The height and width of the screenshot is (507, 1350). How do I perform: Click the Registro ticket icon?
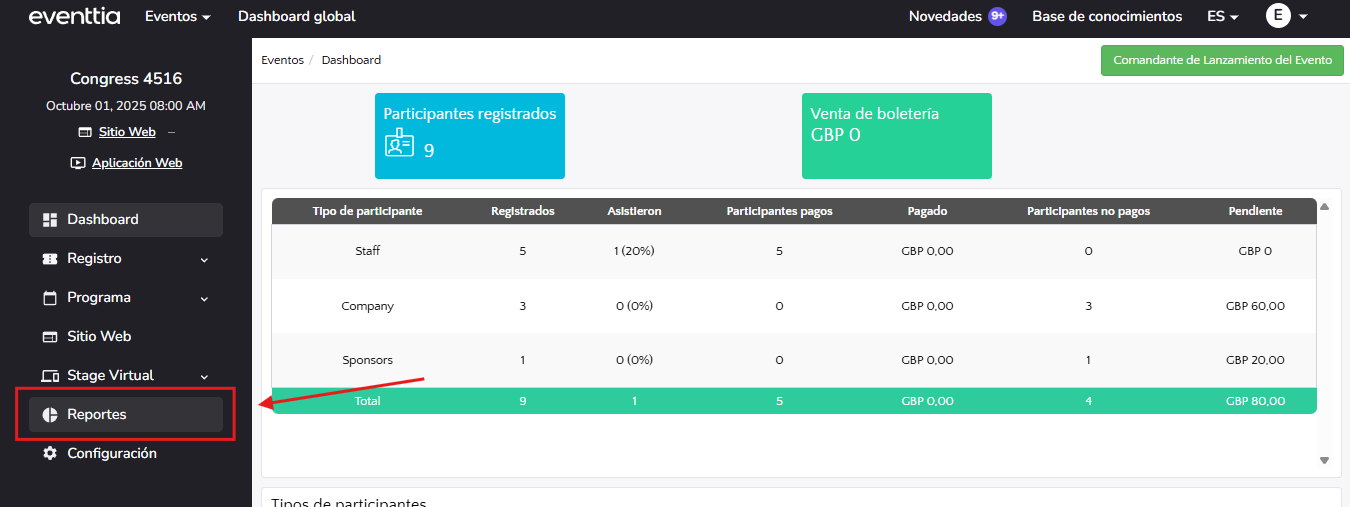point(50,259)
